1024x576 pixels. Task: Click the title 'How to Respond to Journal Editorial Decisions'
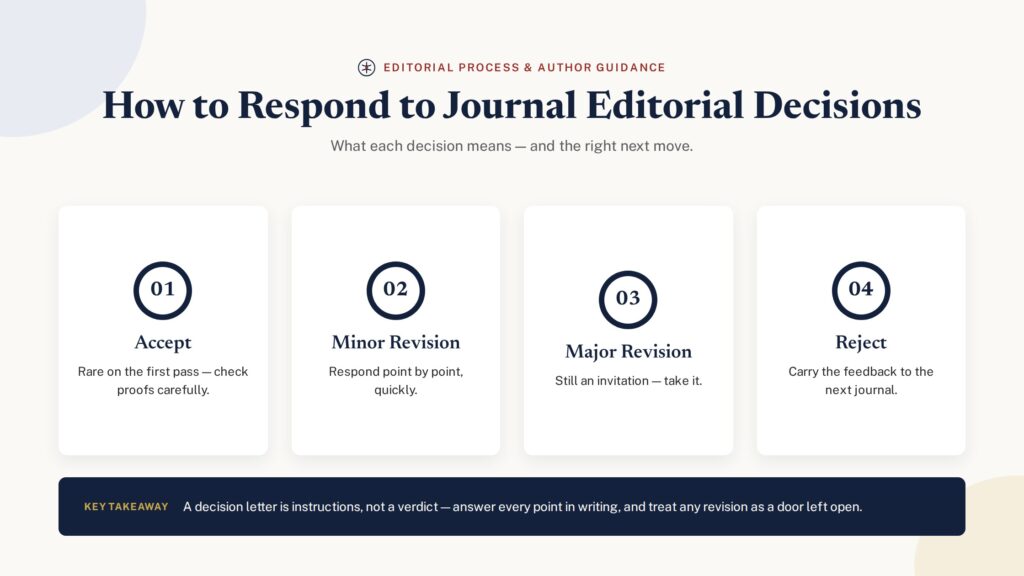click(x=512, y=106)
